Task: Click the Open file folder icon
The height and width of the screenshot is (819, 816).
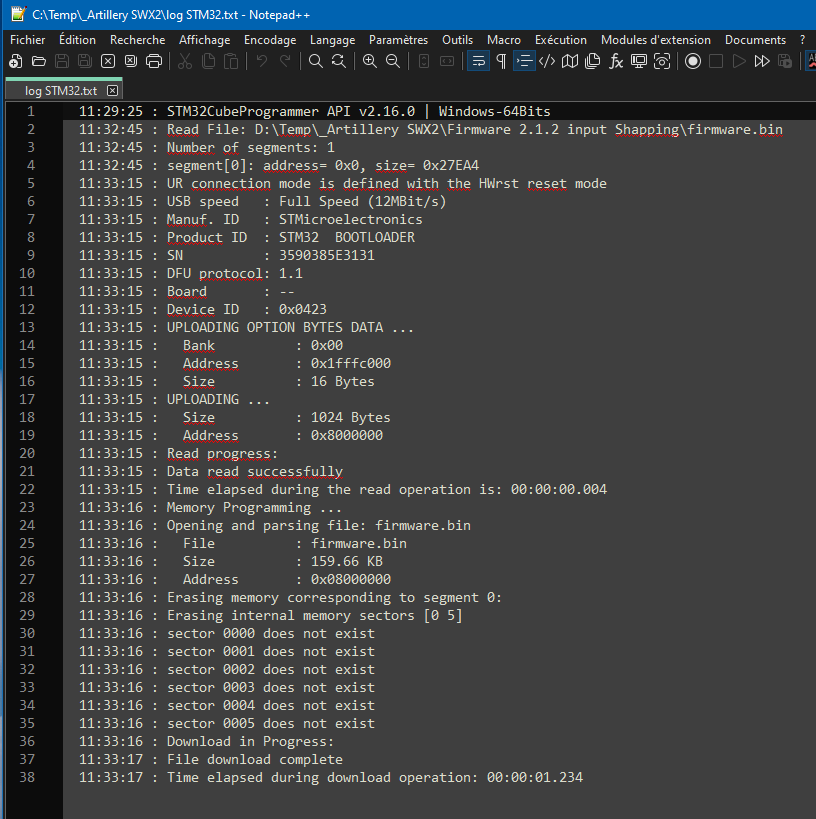Action: point(39,61)
